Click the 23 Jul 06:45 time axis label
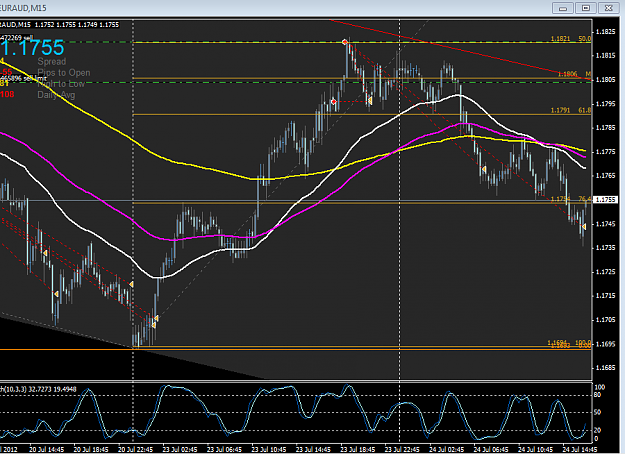The image size is (625, 454). (x=224, y=449)
